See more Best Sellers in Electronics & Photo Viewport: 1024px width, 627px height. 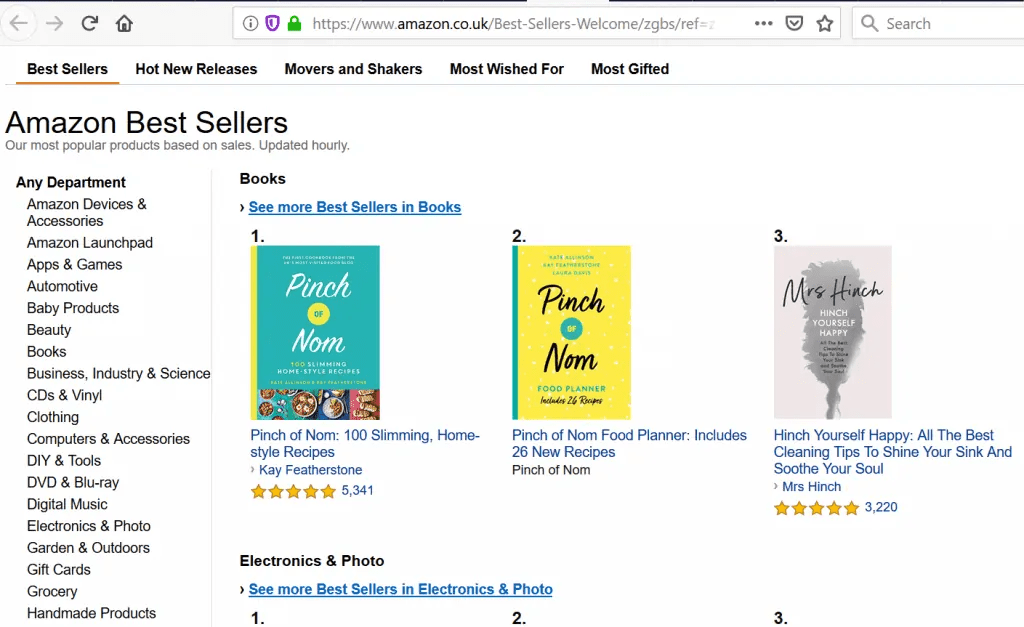point(400,589)
